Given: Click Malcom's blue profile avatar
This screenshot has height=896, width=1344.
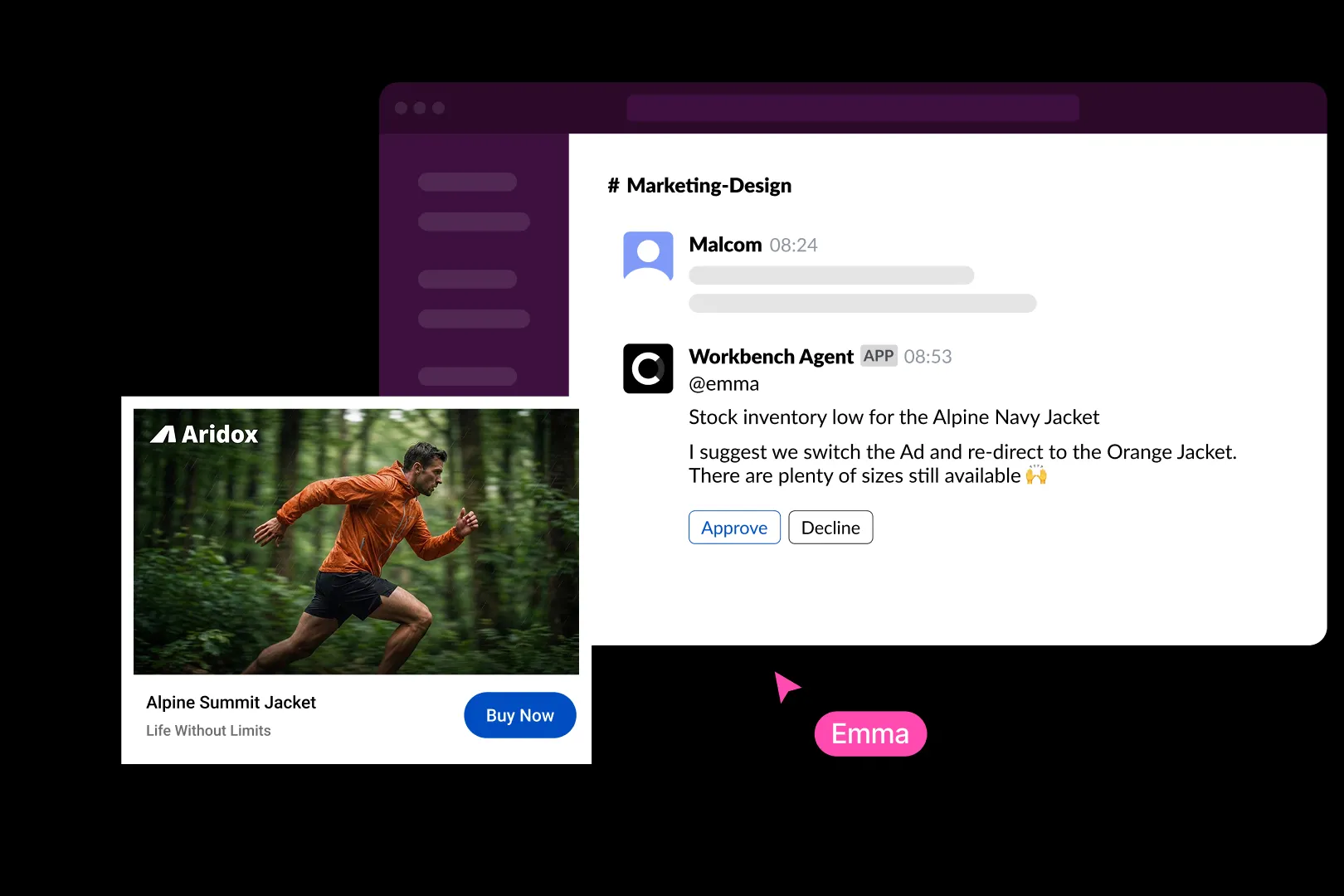Looking at the screenshot, I should click(648, 256).
